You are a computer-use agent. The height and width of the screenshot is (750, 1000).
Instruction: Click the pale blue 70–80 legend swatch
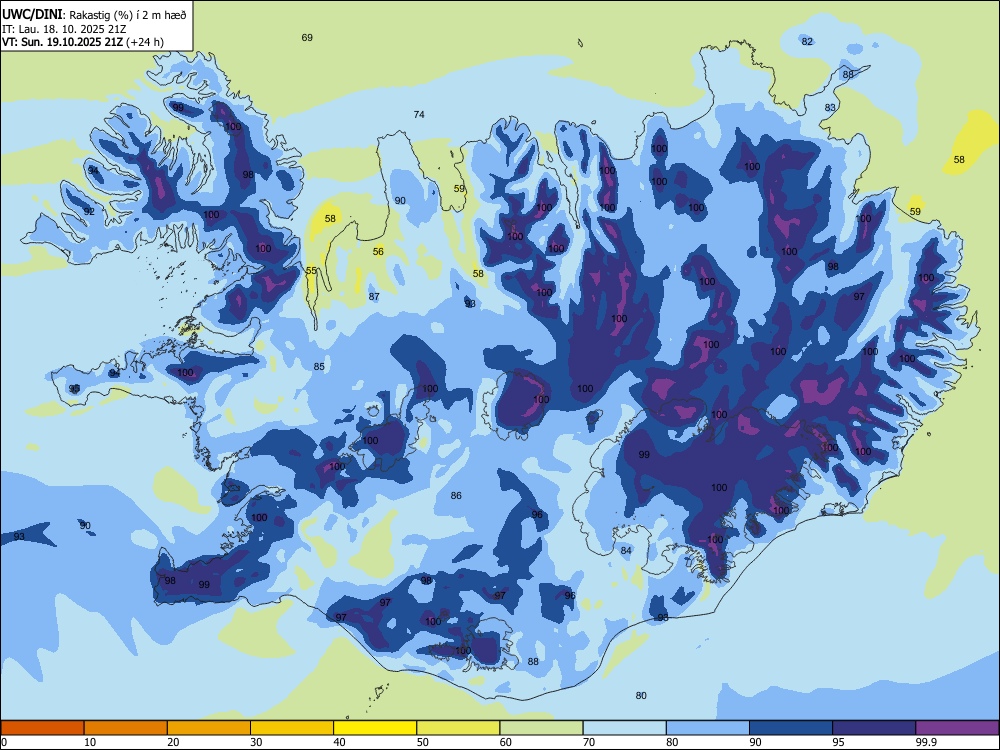point(625,728)
